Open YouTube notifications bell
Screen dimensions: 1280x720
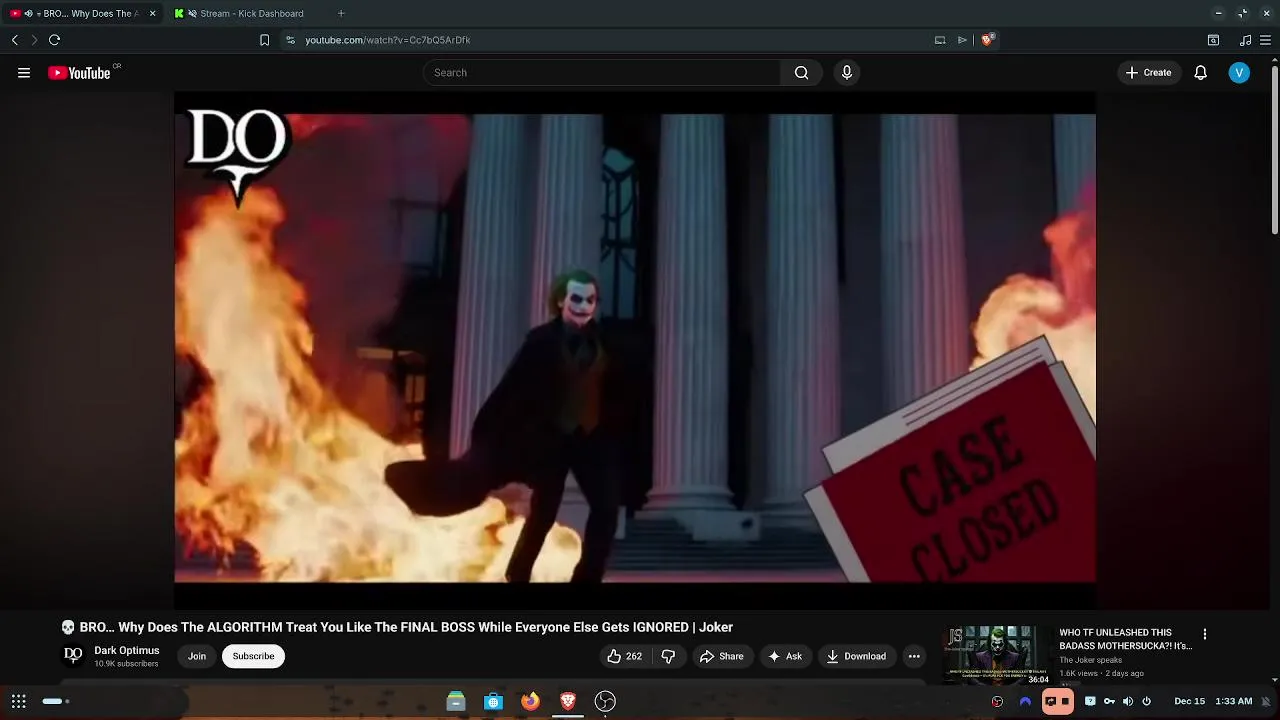pos(1200,73)
